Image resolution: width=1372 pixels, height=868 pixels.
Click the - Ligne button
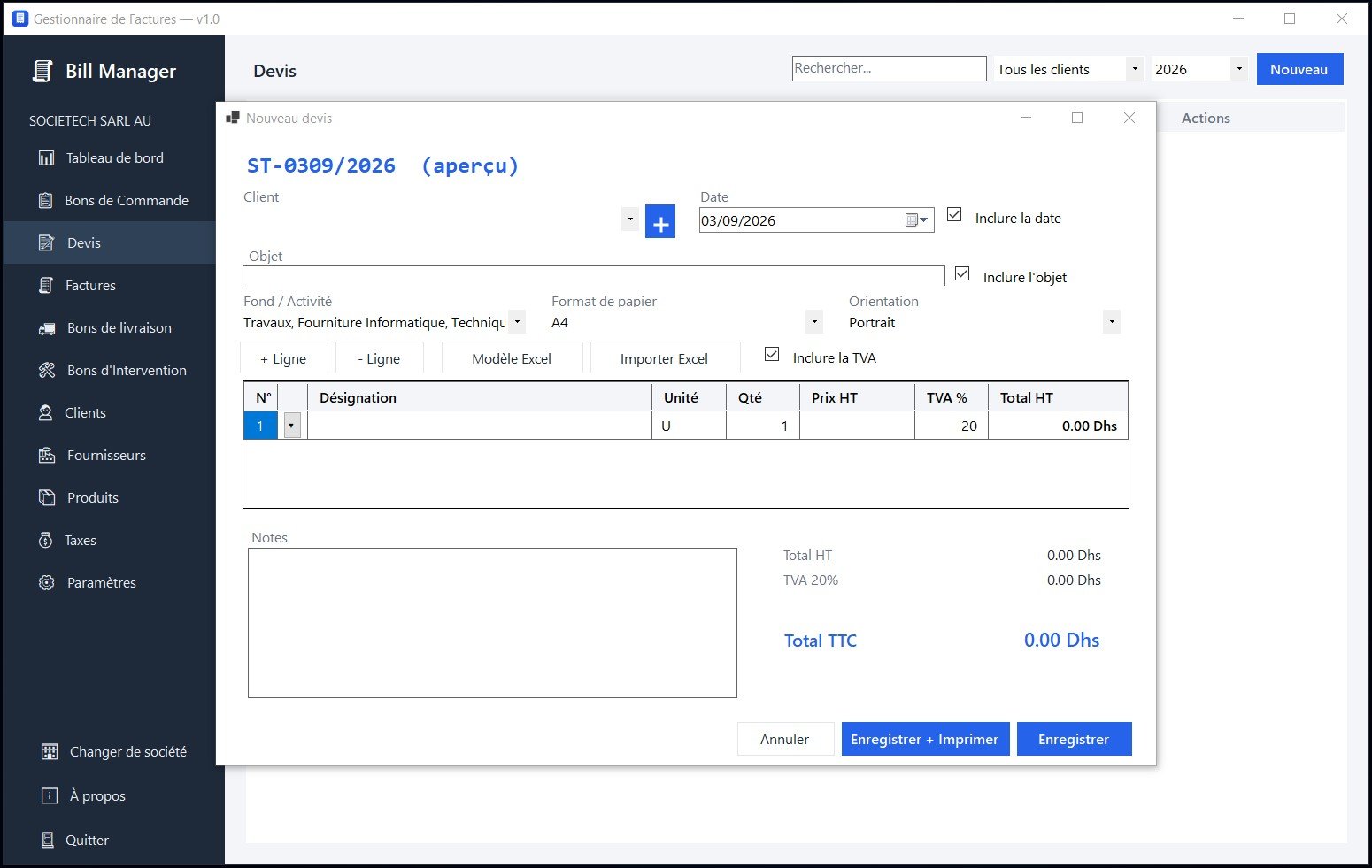click(x=379, y=358)
